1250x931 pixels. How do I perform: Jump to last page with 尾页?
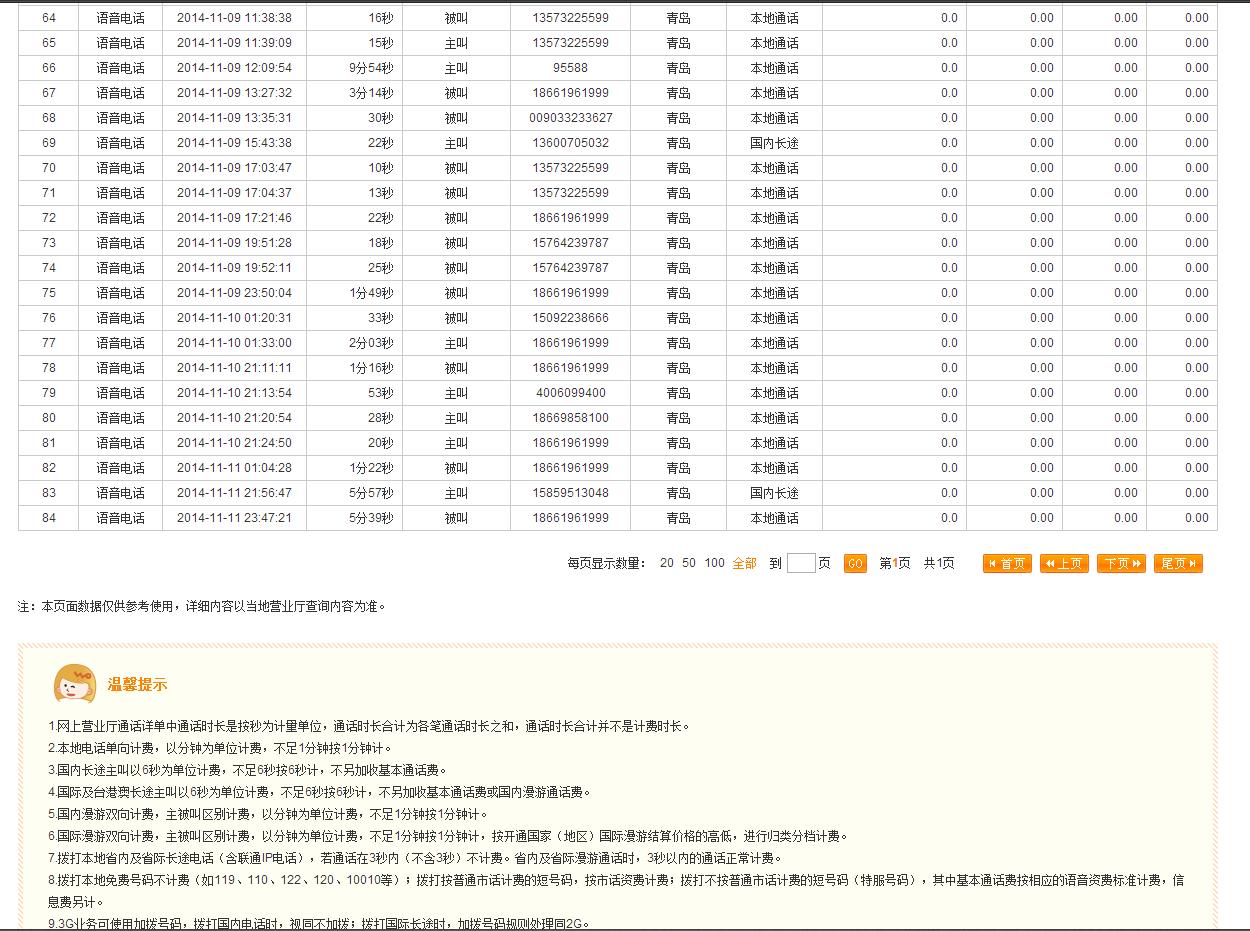point(1178,563)
